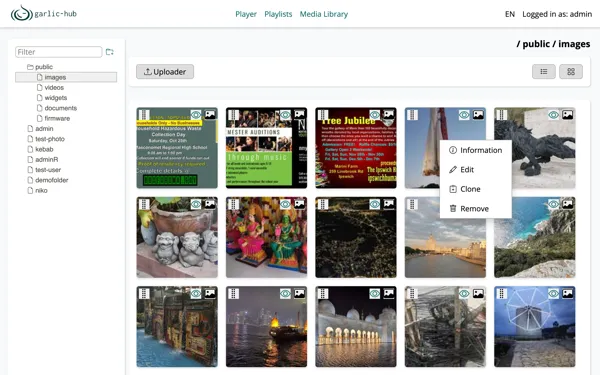
Task: Open the Media Library link
Action: 324,14
